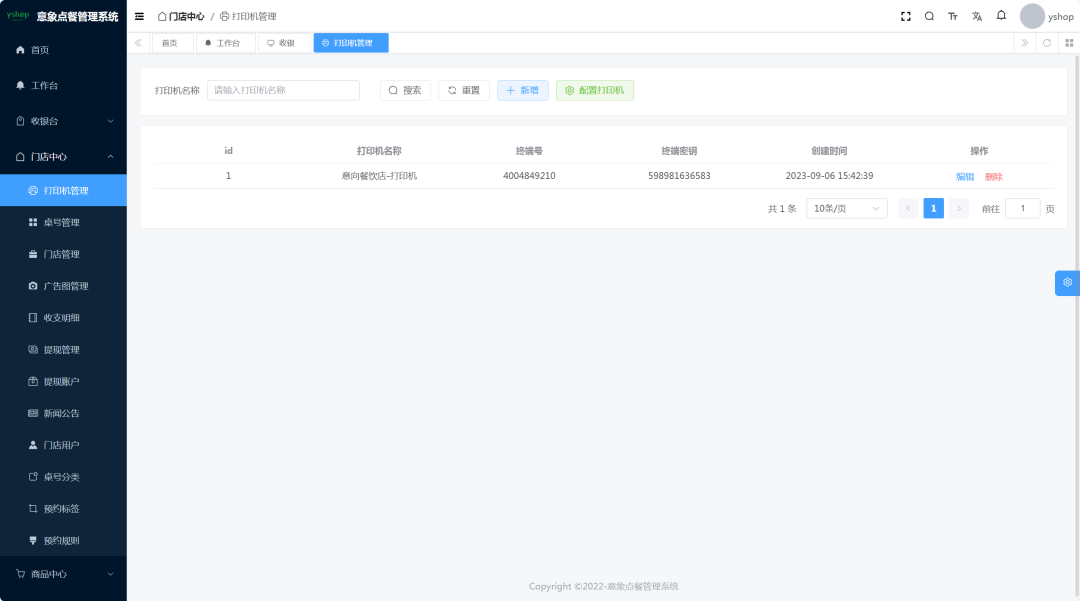The height and width of the screenshot is (601, 1080).
Task: Click the tab bar refresh icon
Action: coord(1047,43)
